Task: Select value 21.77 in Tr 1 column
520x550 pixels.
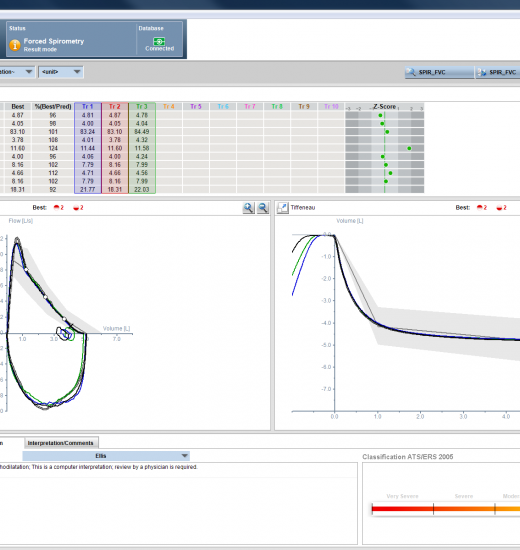Action: pos(88,189)
